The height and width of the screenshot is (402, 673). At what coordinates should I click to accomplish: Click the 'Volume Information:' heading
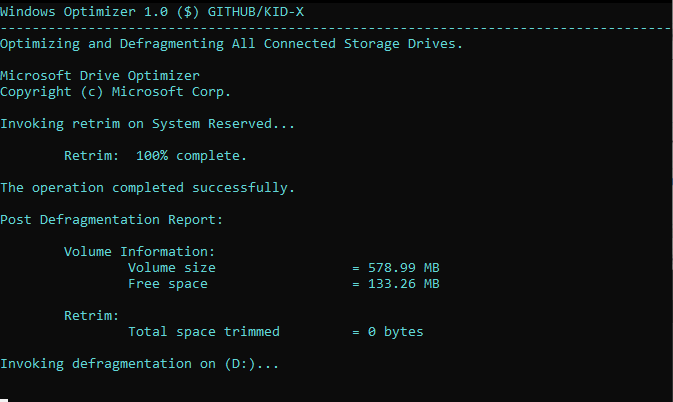pyautogui.click(x=139, y=252)
